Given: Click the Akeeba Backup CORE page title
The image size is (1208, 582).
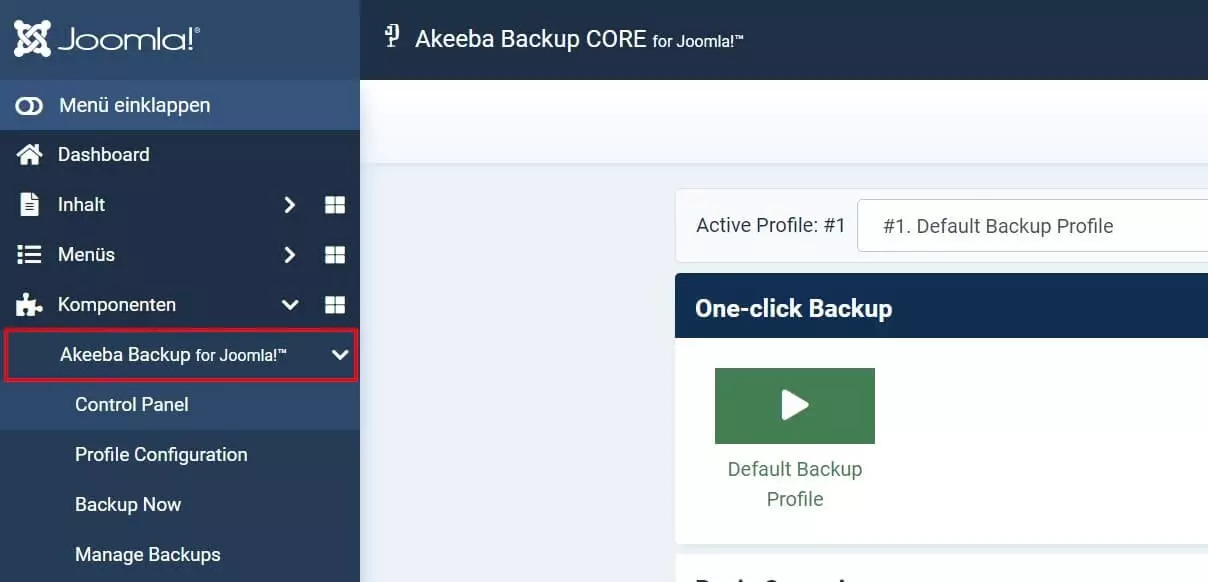Looking at the screenshot, I should pyautogui.click(x=579, y=39).
